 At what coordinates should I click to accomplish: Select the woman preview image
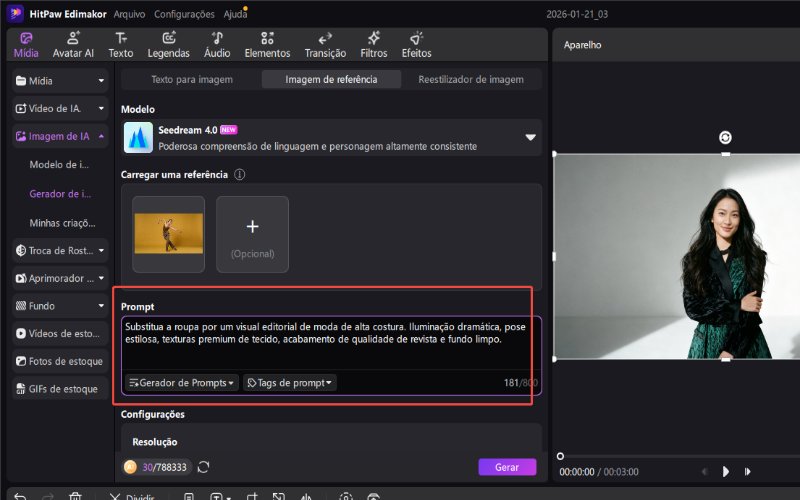click(x=677, y=257)
